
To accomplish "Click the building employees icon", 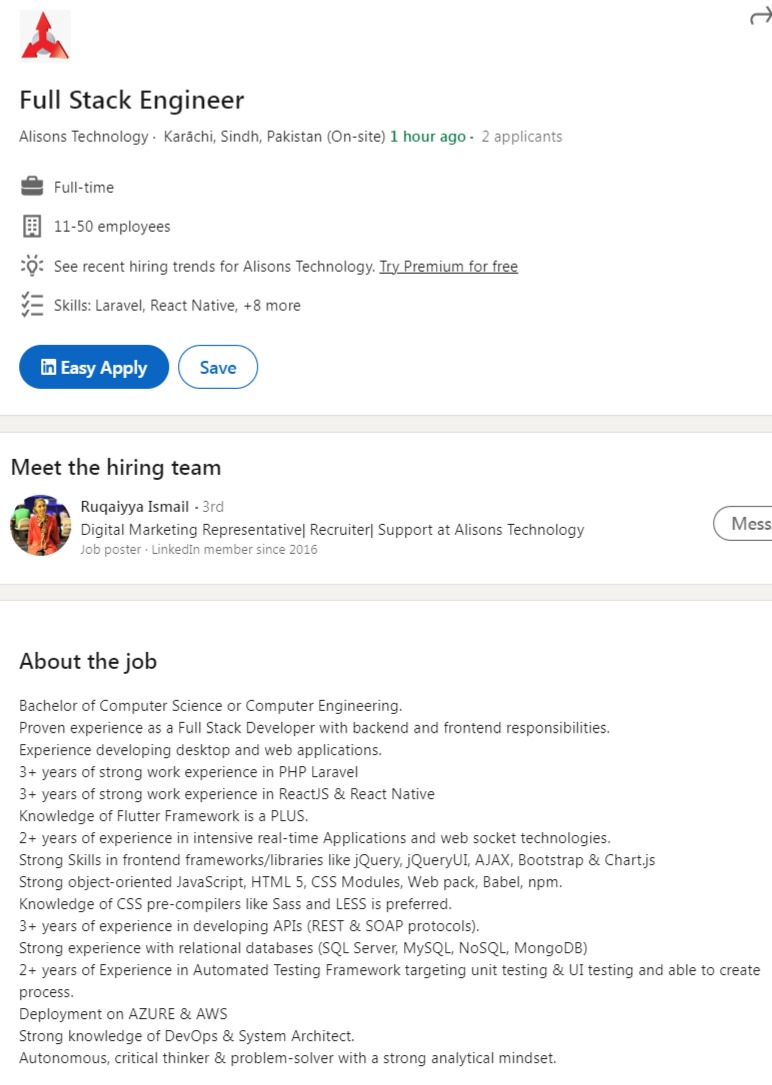I will 32,226.
